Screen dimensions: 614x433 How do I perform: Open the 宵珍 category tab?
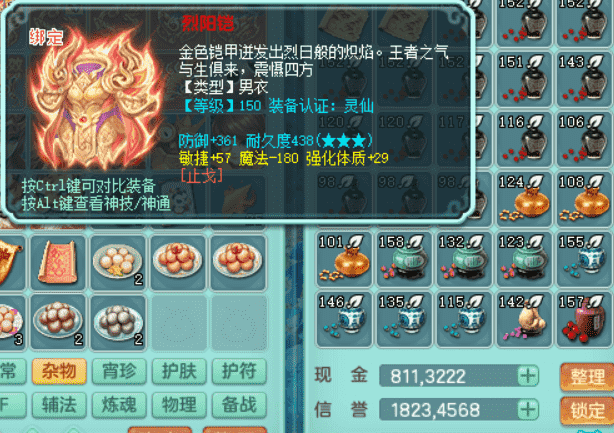coord(119,371)
